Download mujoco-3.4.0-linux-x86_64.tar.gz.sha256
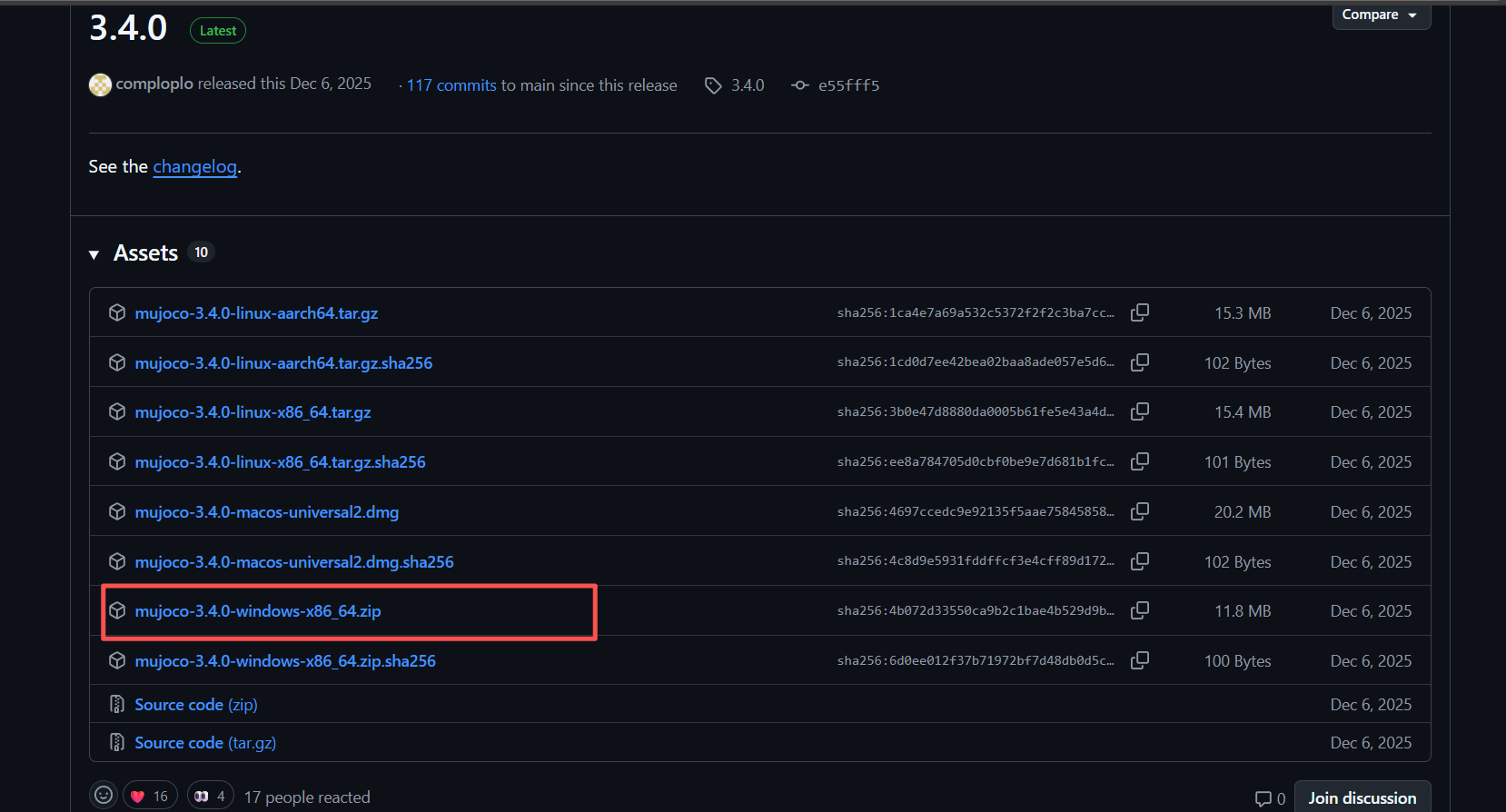The image size is (1506, 812). pyautogui.click(x=280, y=462)
